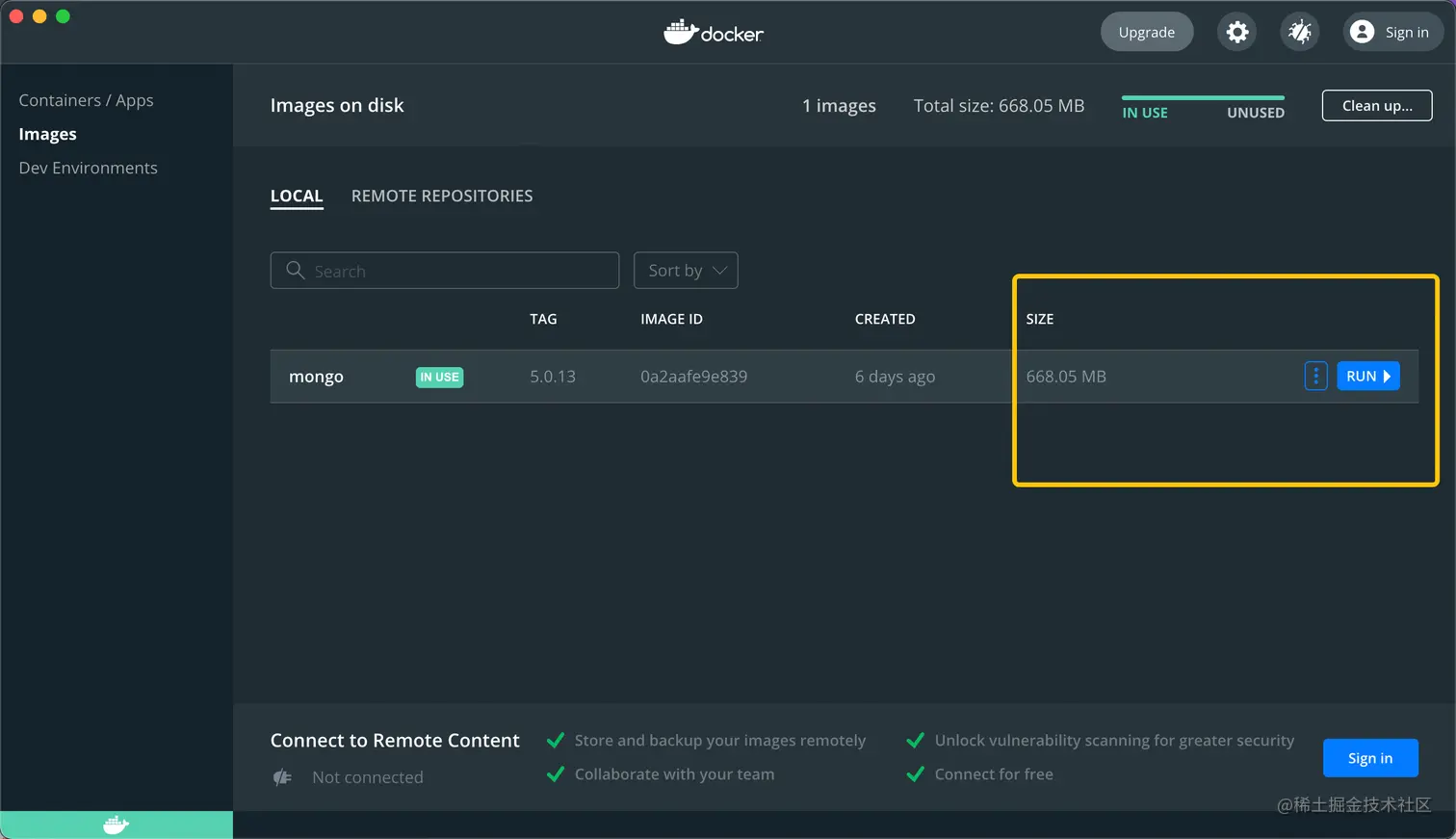Click the 'Connect to Remote Content' heading
The width and height of the screenshot is (1456, 839).
tap(395, 741)
